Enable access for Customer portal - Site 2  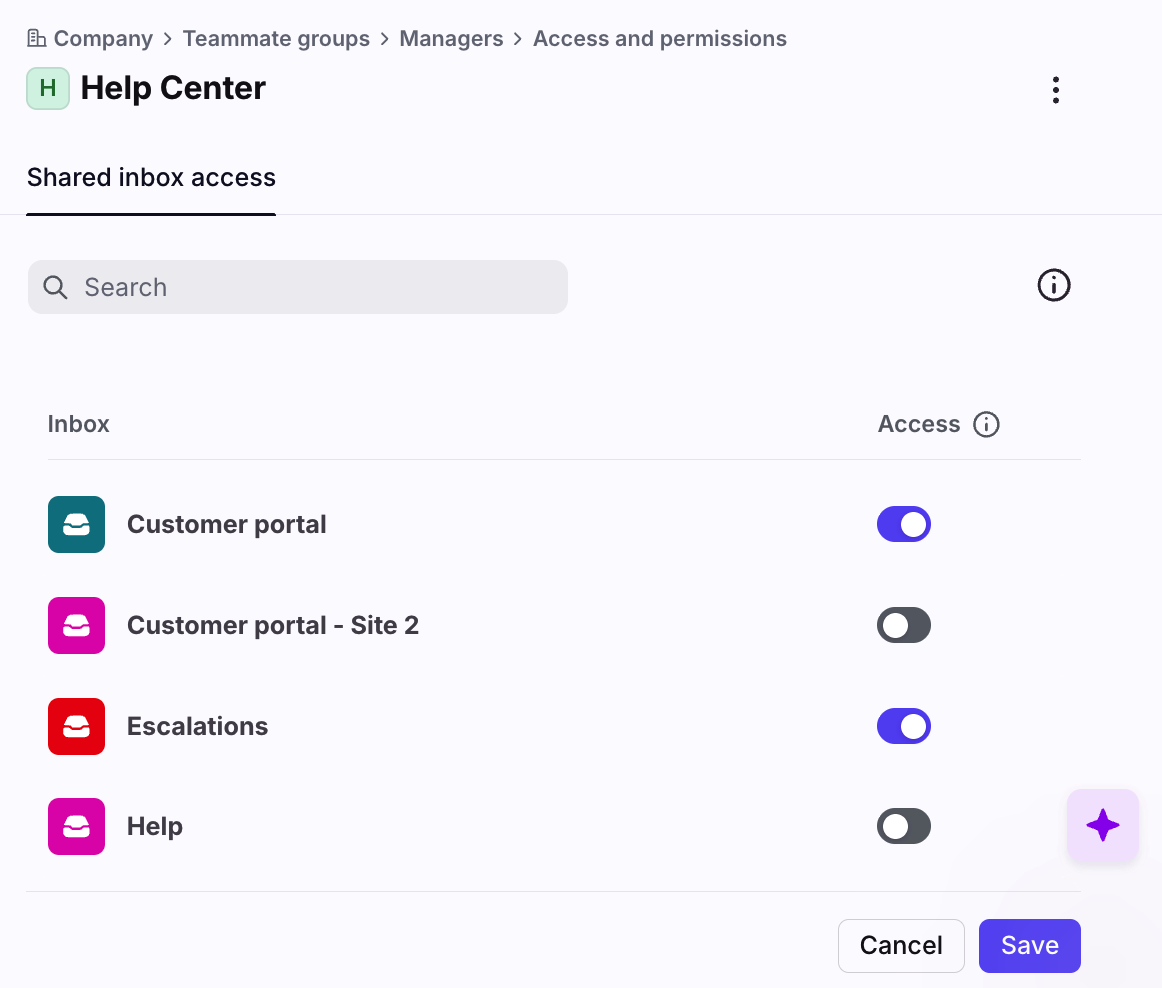pos(903,626)
